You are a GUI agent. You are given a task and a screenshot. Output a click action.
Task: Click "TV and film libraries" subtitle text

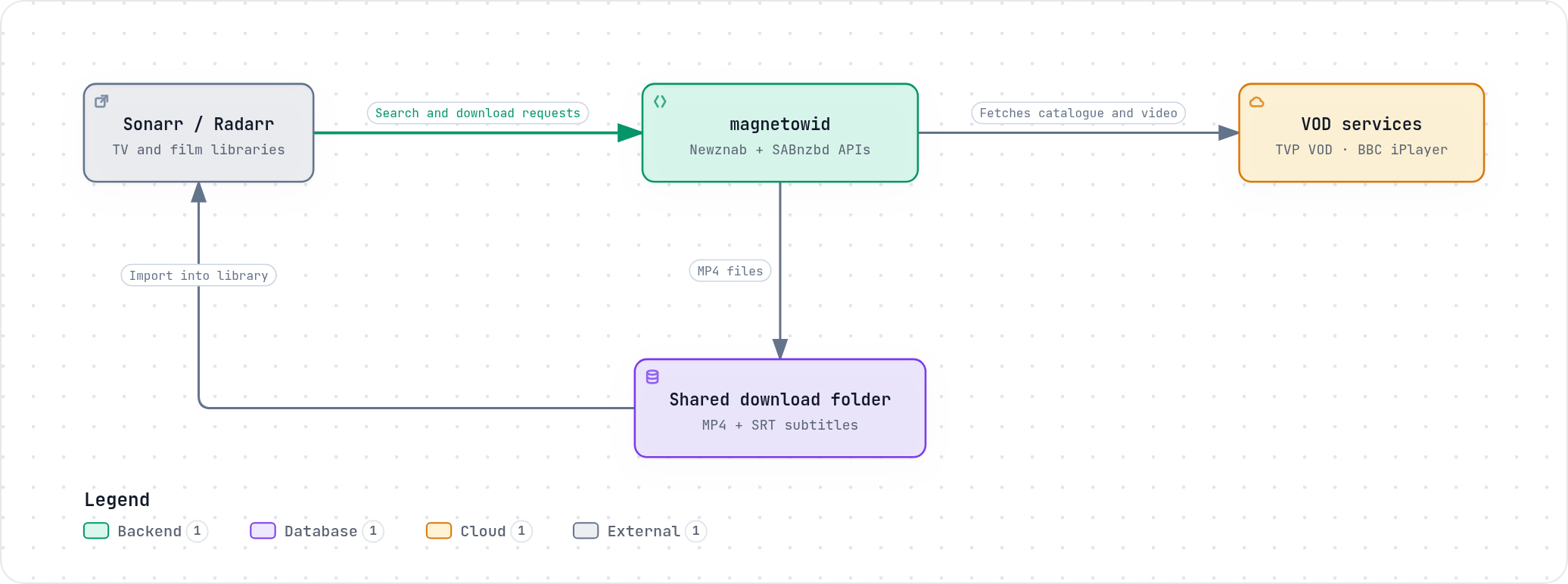[x=198, y=150]
